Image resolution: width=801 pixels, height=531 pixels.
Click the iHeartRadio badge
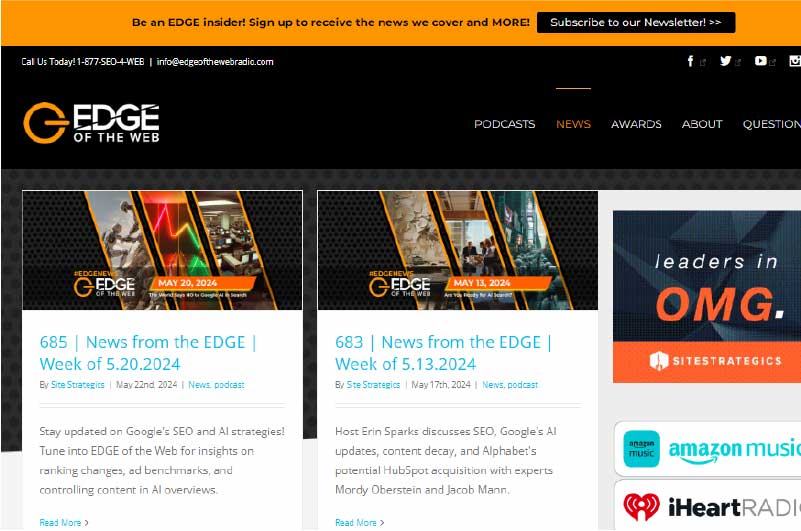point(708,506)
